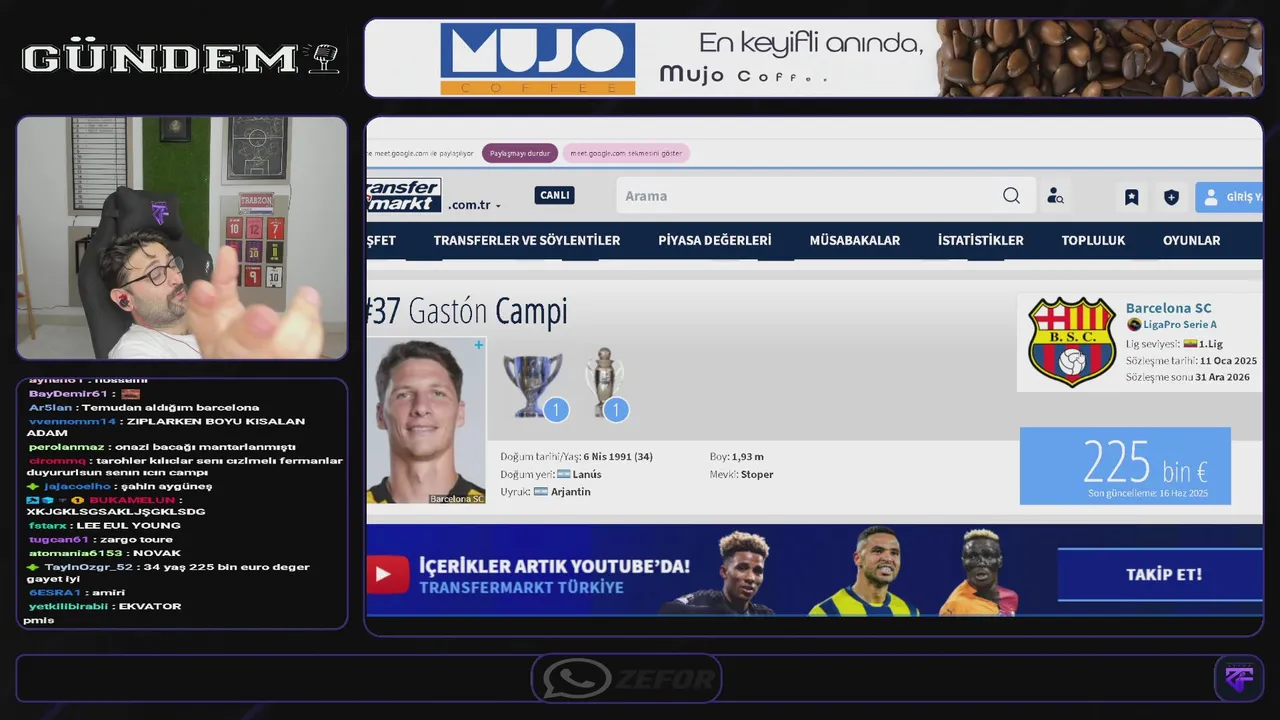
Task: Click the shield plus icon
Action: [x=1171, y=197]
